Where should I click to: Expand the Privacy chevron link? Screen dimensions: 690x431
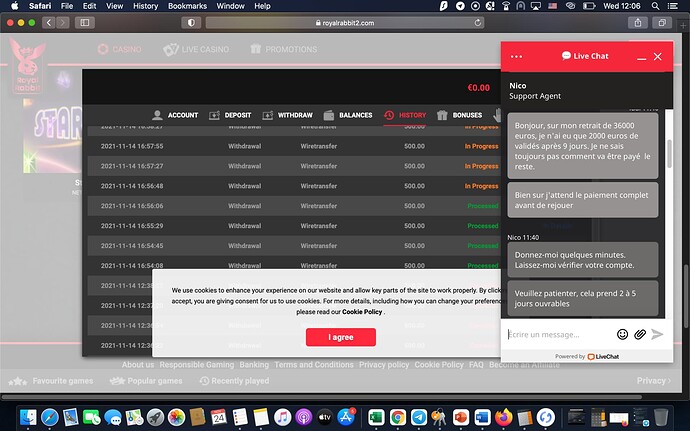pos(653,380)
